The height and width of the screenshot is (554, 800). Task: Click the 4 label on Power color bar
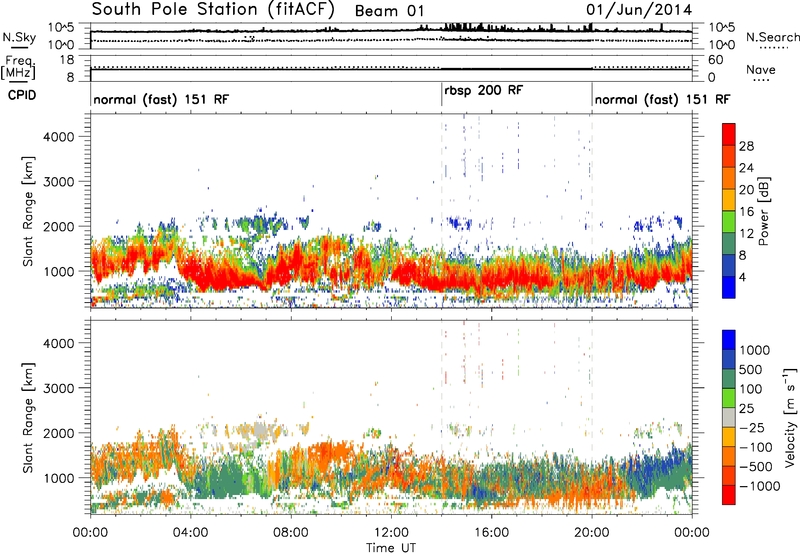743,276
